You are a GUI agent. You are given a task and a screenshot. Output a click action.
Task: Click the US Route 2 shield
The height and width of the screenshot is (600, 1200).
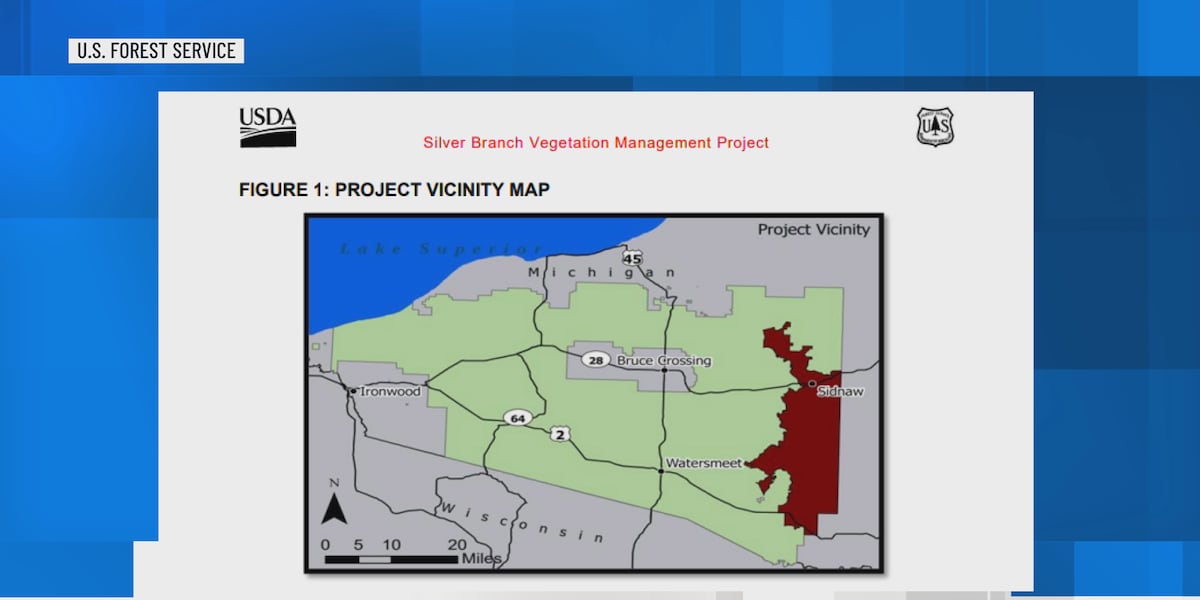tap(560, 433)
